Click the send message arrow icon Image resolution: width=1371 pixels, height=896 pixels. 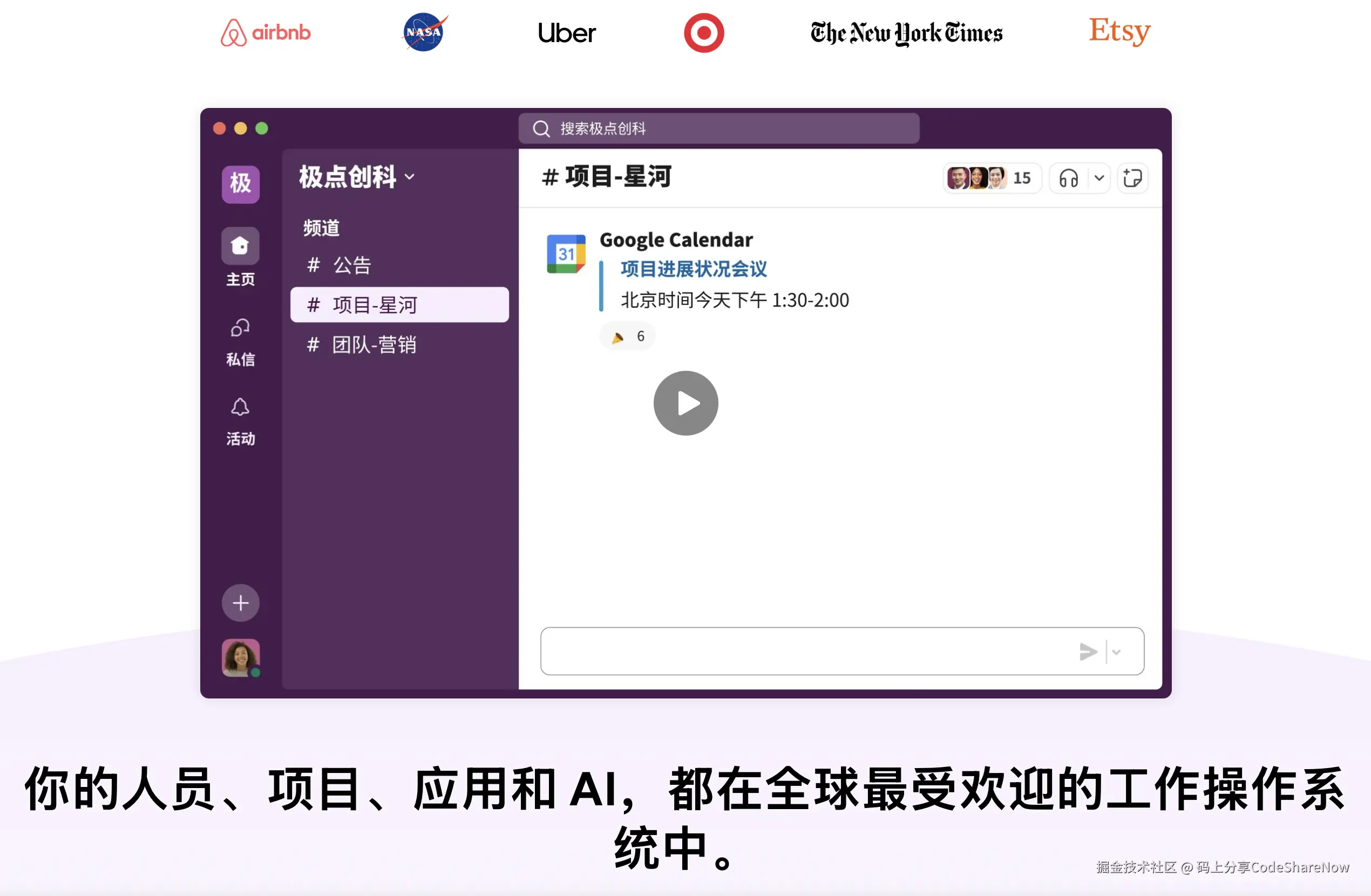pos(1088,651)
